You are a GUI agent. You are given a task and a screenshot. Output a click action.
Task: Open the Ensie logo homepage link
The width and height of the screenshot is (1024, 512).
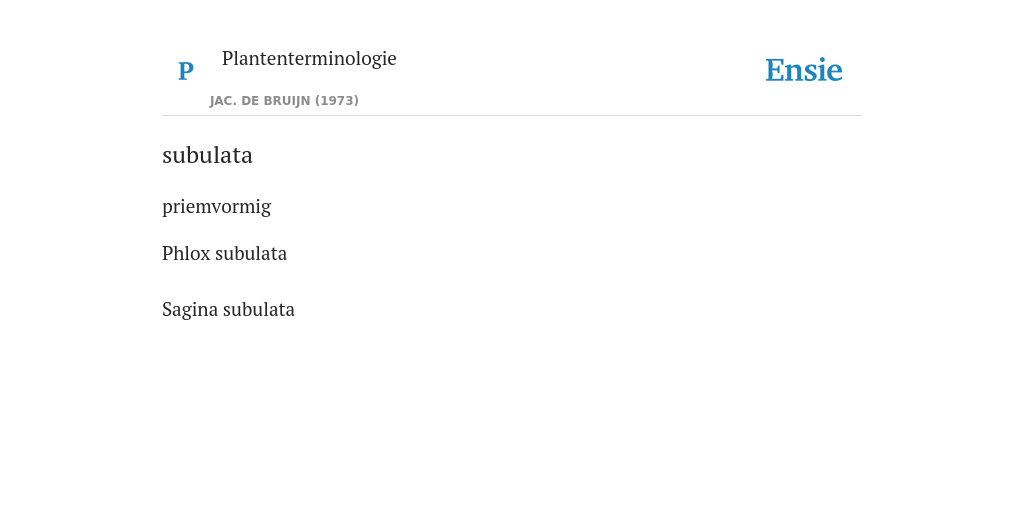(803, 70)
